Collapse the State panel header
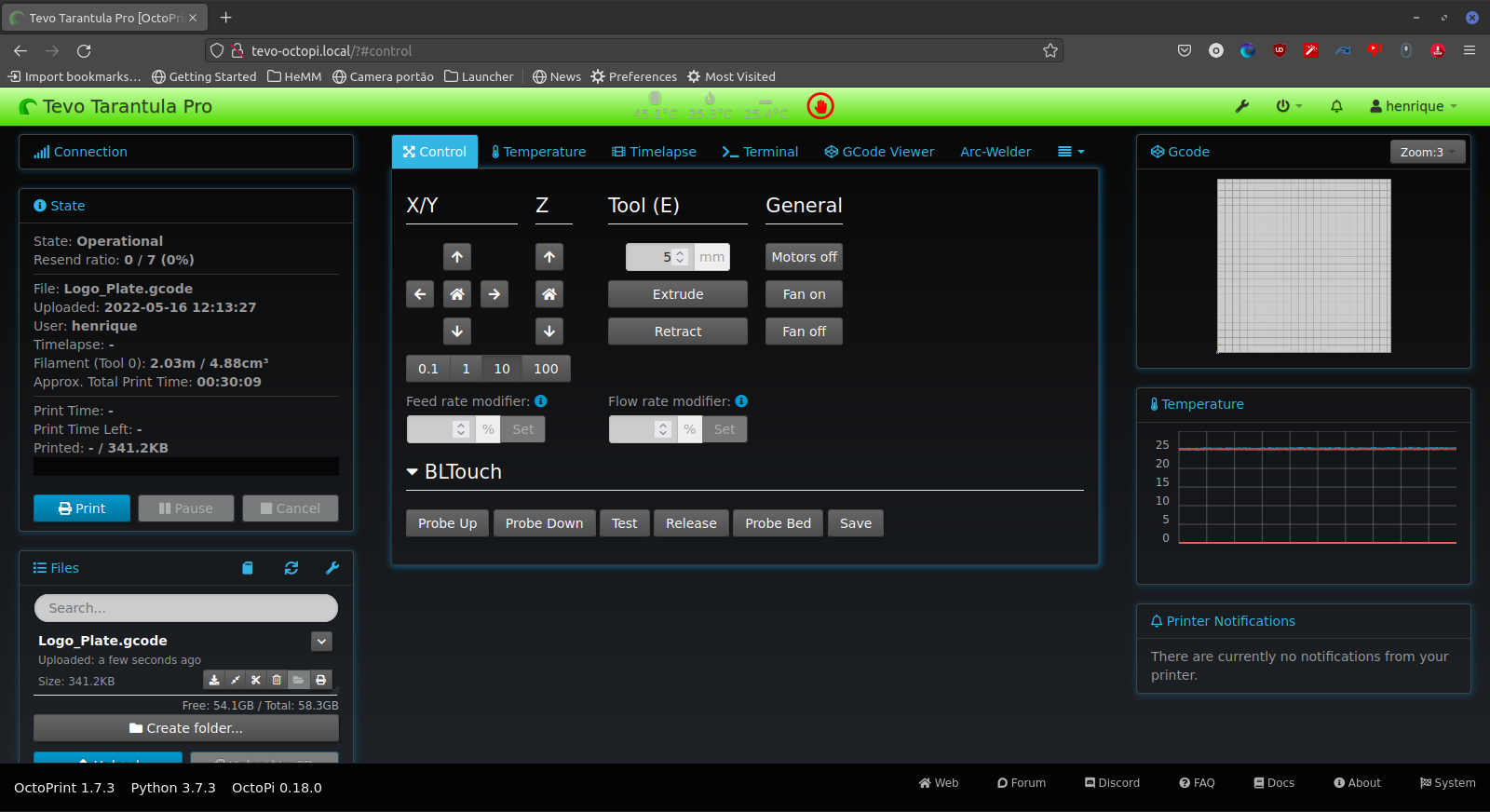 coord(60,206)
